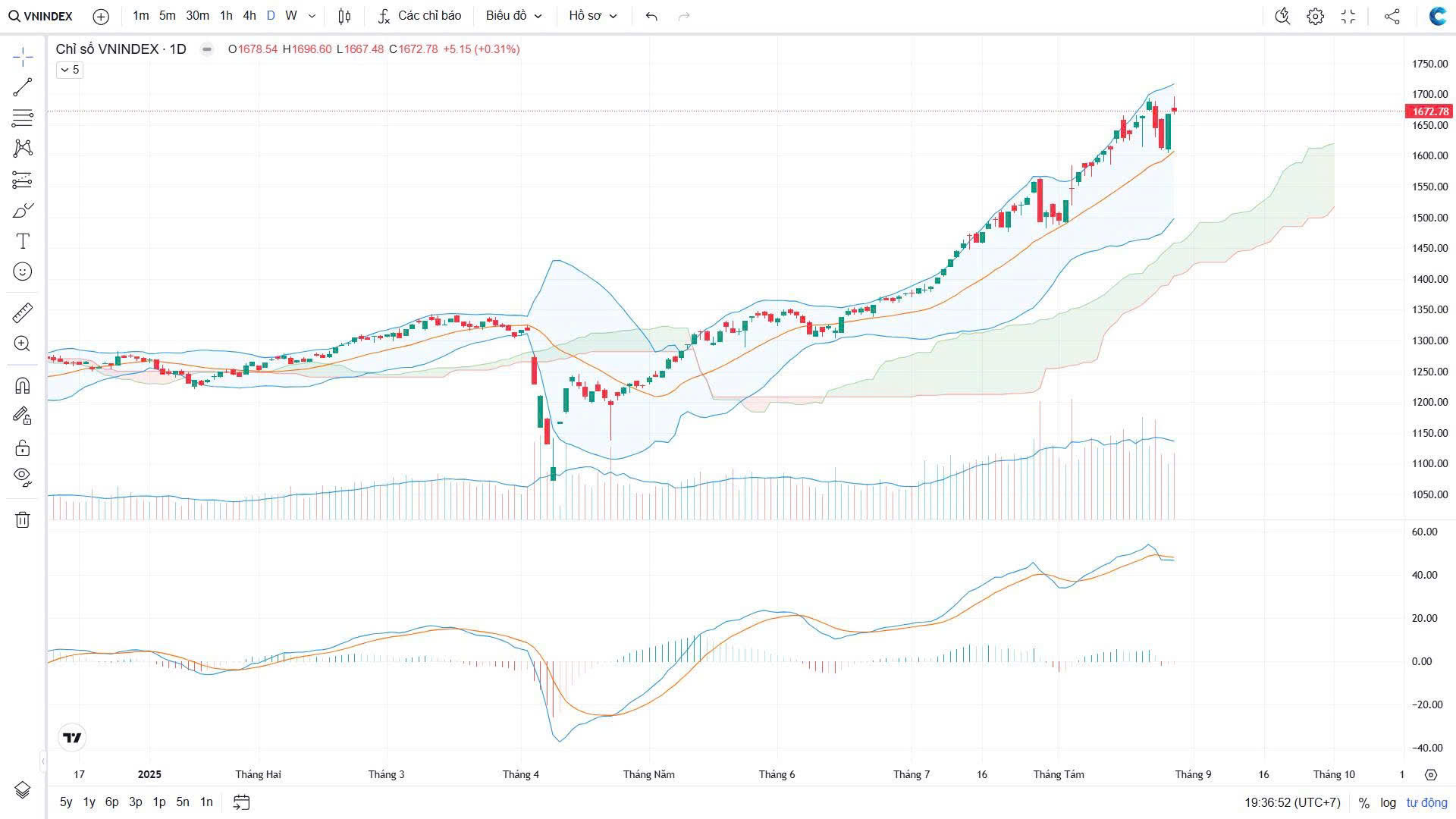Expand the timeframe interval dropdown arrow
Image resolution: width=1456 pixels, height=819 pixels.
pyautogui.click(x=312, y=16)
